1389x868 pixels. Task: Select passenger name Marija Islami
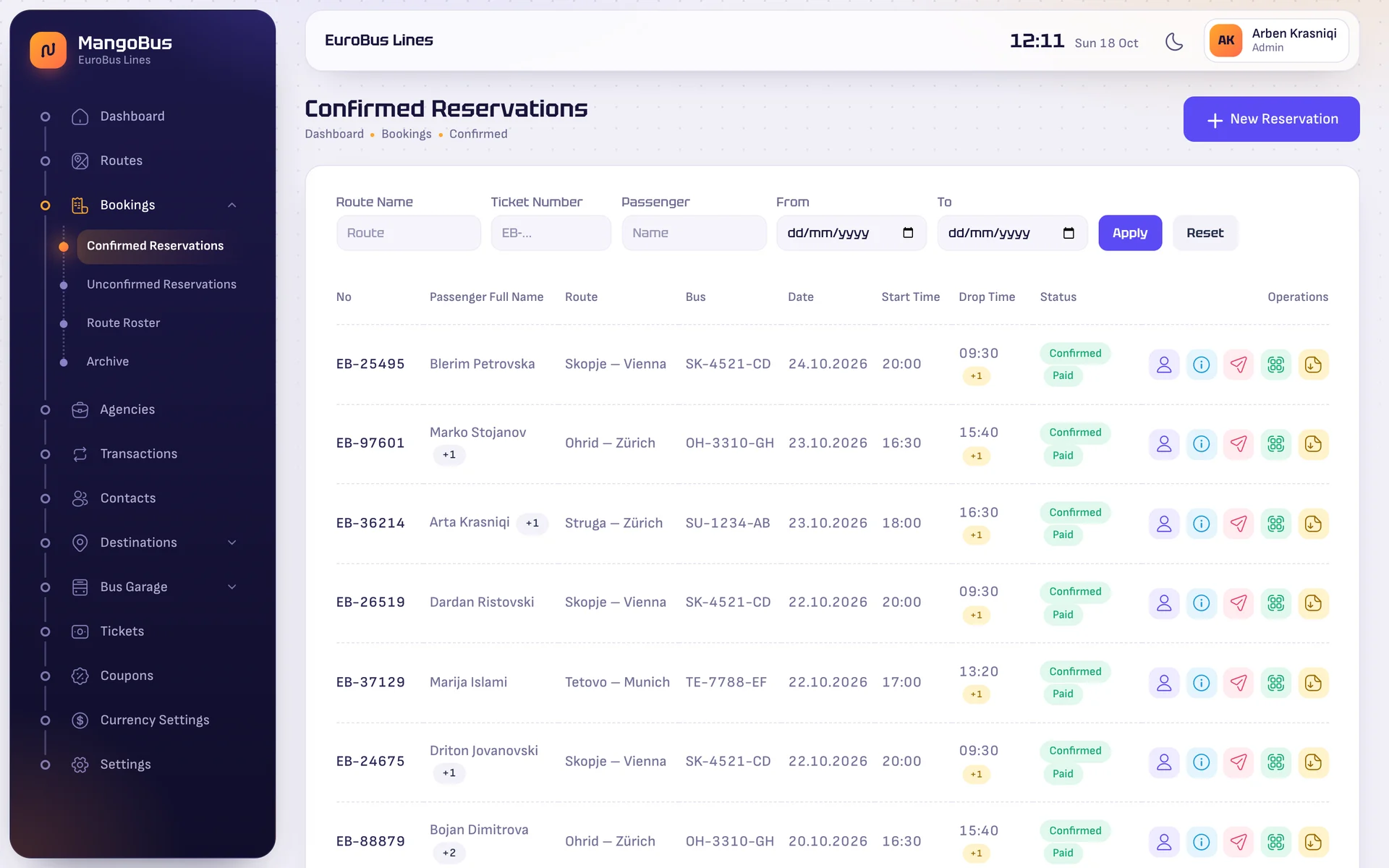click(x=468, y=682)
